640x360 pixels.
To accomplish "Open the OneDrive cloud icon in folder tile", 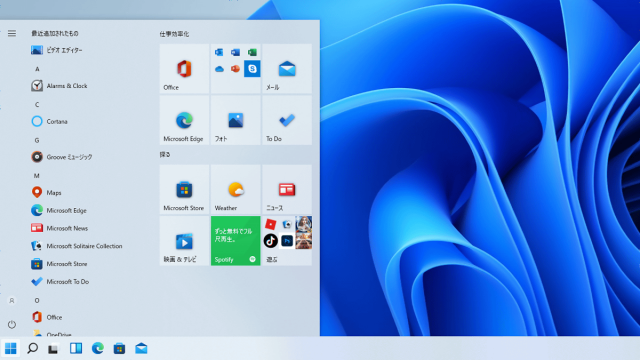I will (x=219, y=69).
